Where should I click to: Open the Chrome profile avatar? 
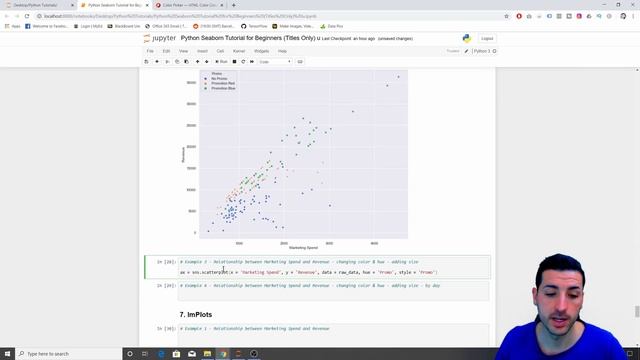coord(623,16)
